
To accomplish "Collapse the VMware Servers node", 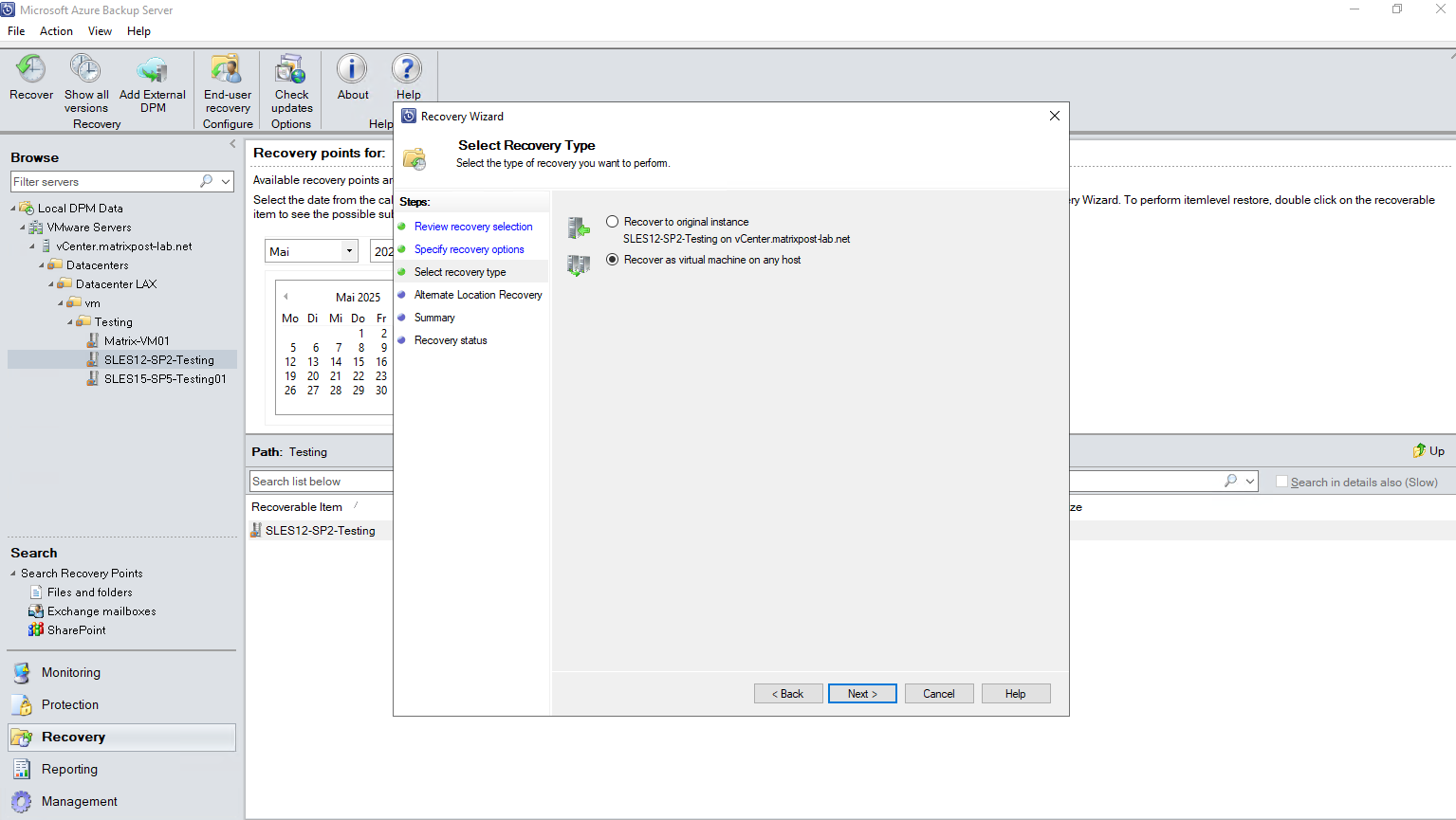I will (x=23, y=228).
